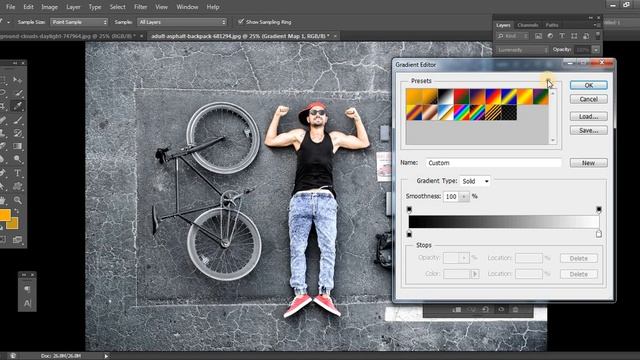Change the screen mode icon in toolbox
The height and width of the screenshot is (360, 640).
[17, 240]
